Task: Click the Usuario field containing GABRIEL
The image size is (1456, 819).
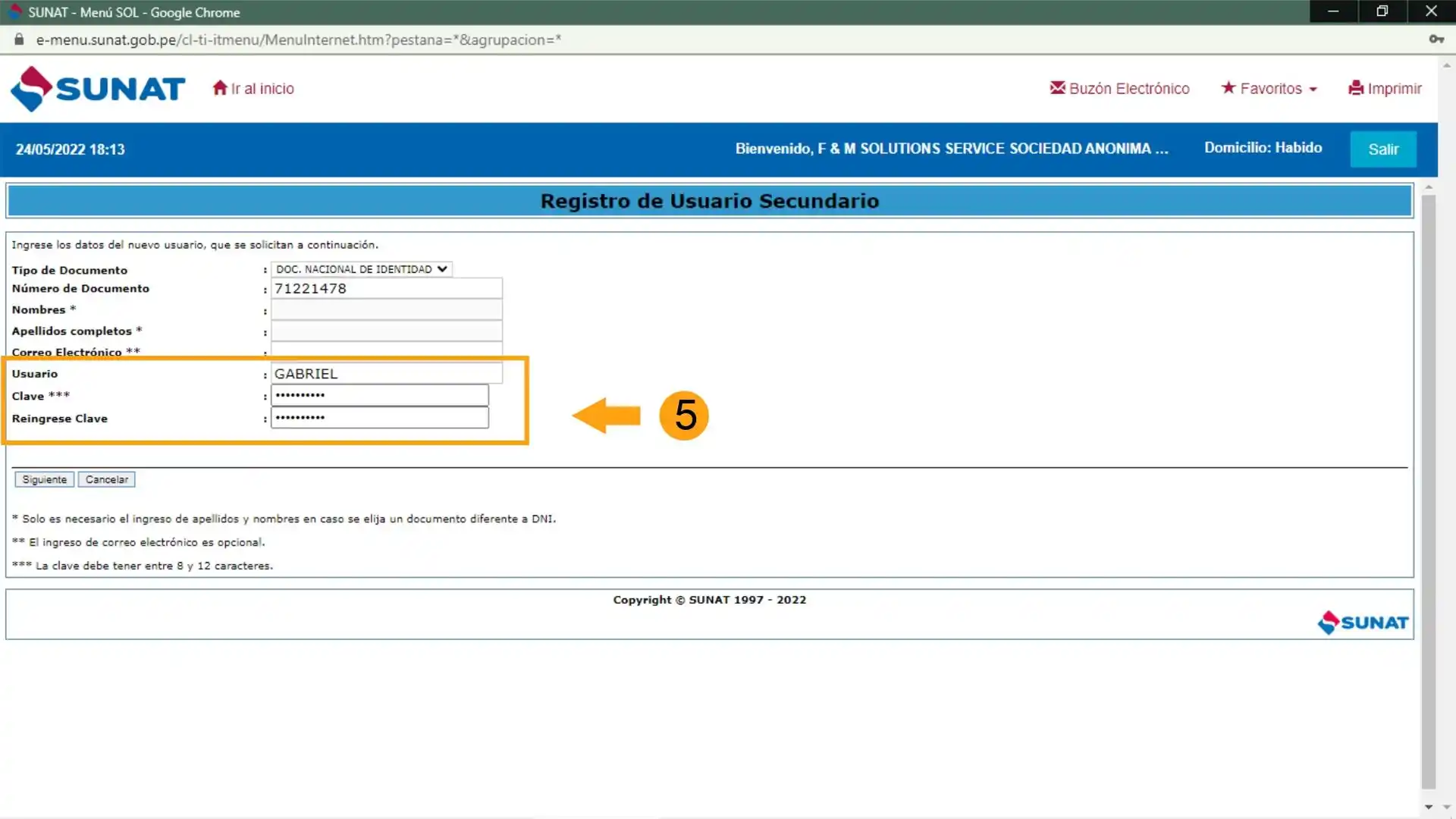Action: click(387, 373)
